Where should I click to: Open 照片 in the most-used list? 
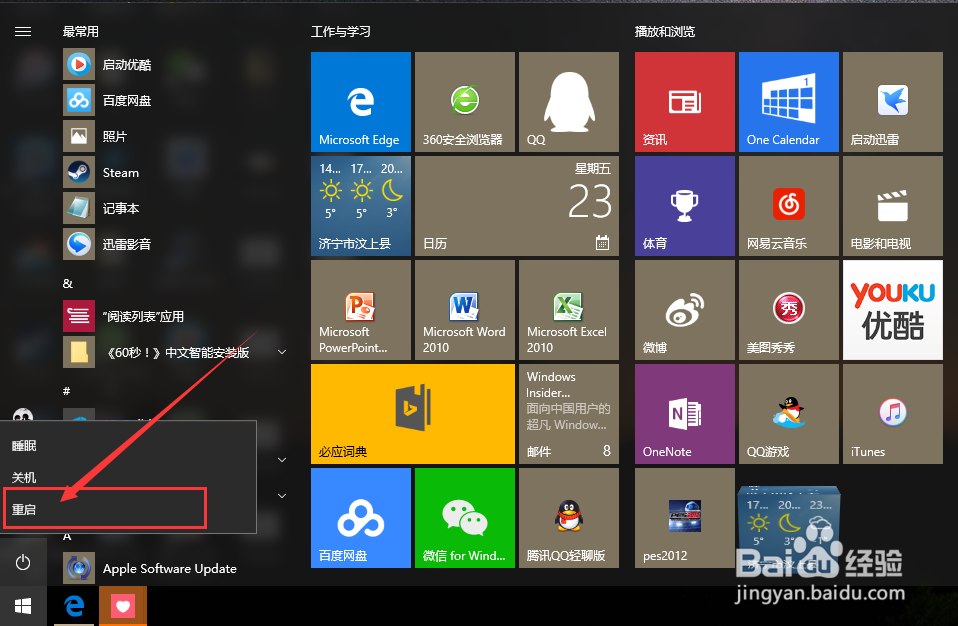click(x=177, y=136)
